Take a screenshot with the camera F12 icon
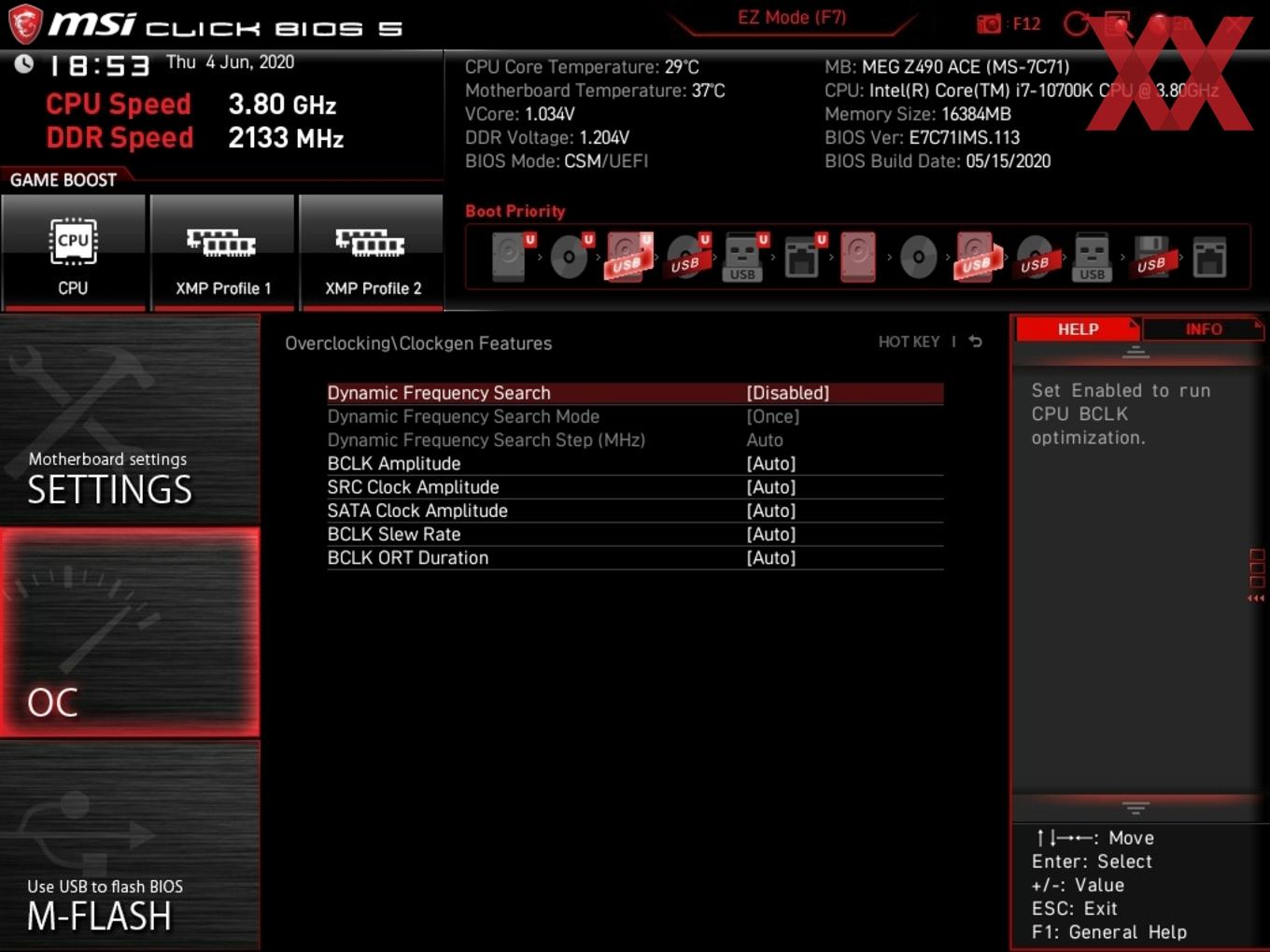 1009,23
